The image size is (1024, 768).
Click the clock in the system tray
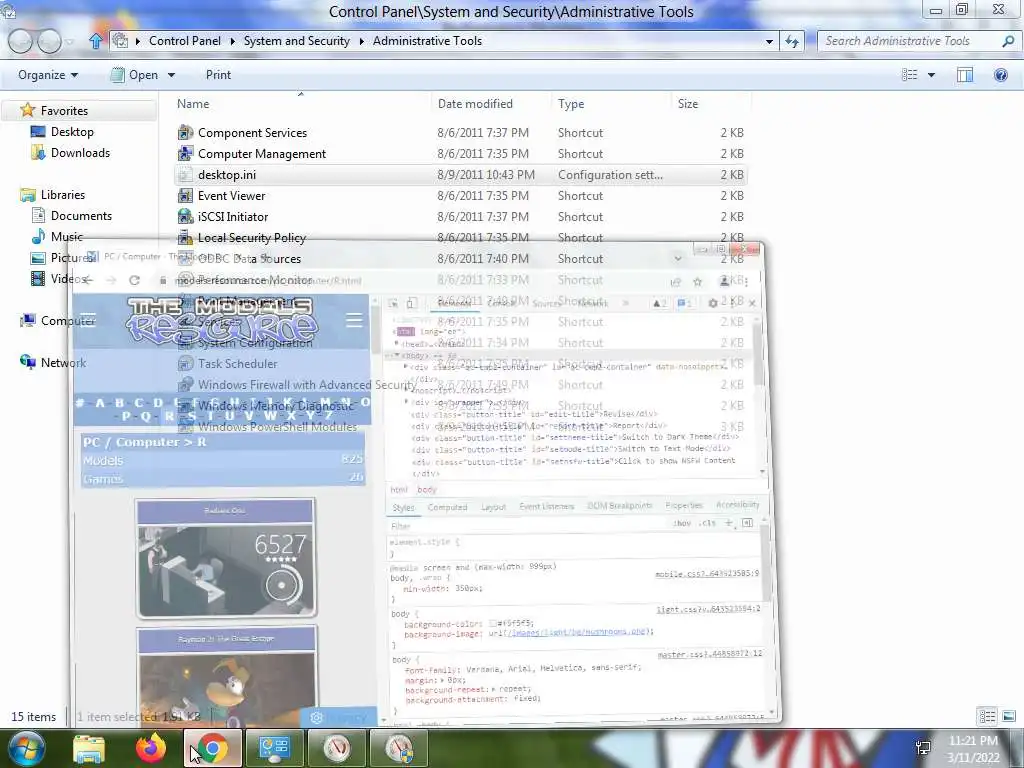pyautogui.click(x=973, y=749)
